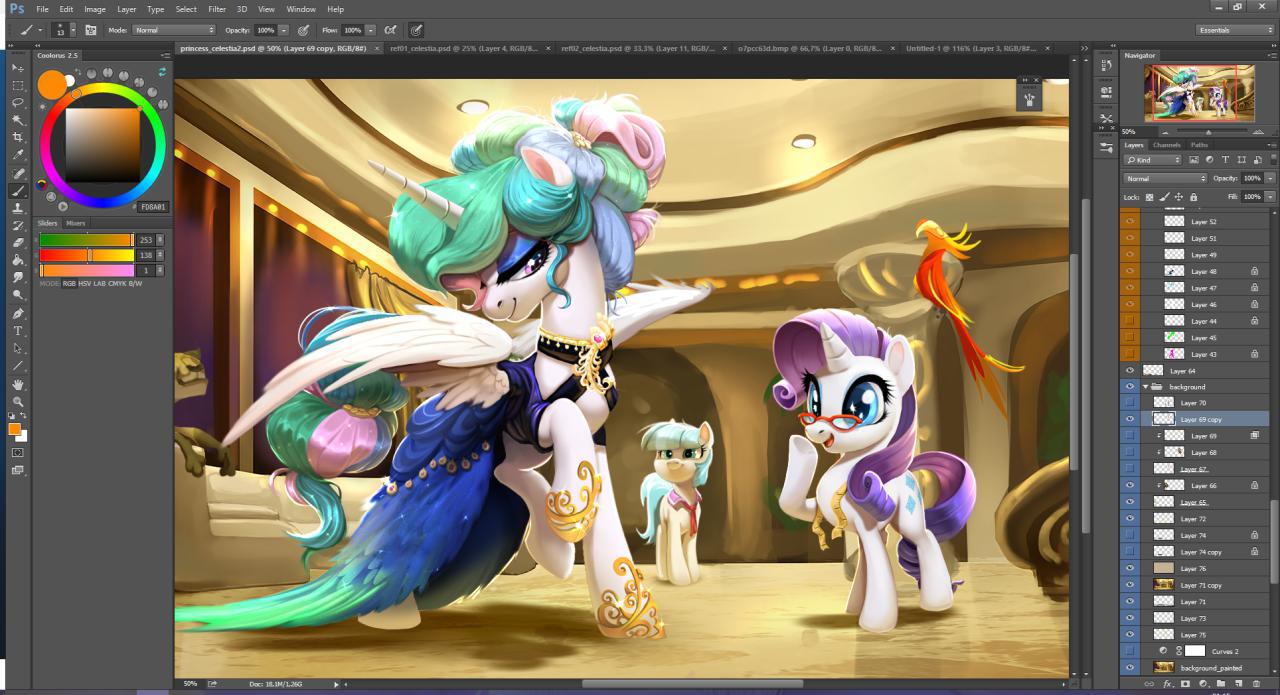Switch to the Paths tab

point(1199,145)
